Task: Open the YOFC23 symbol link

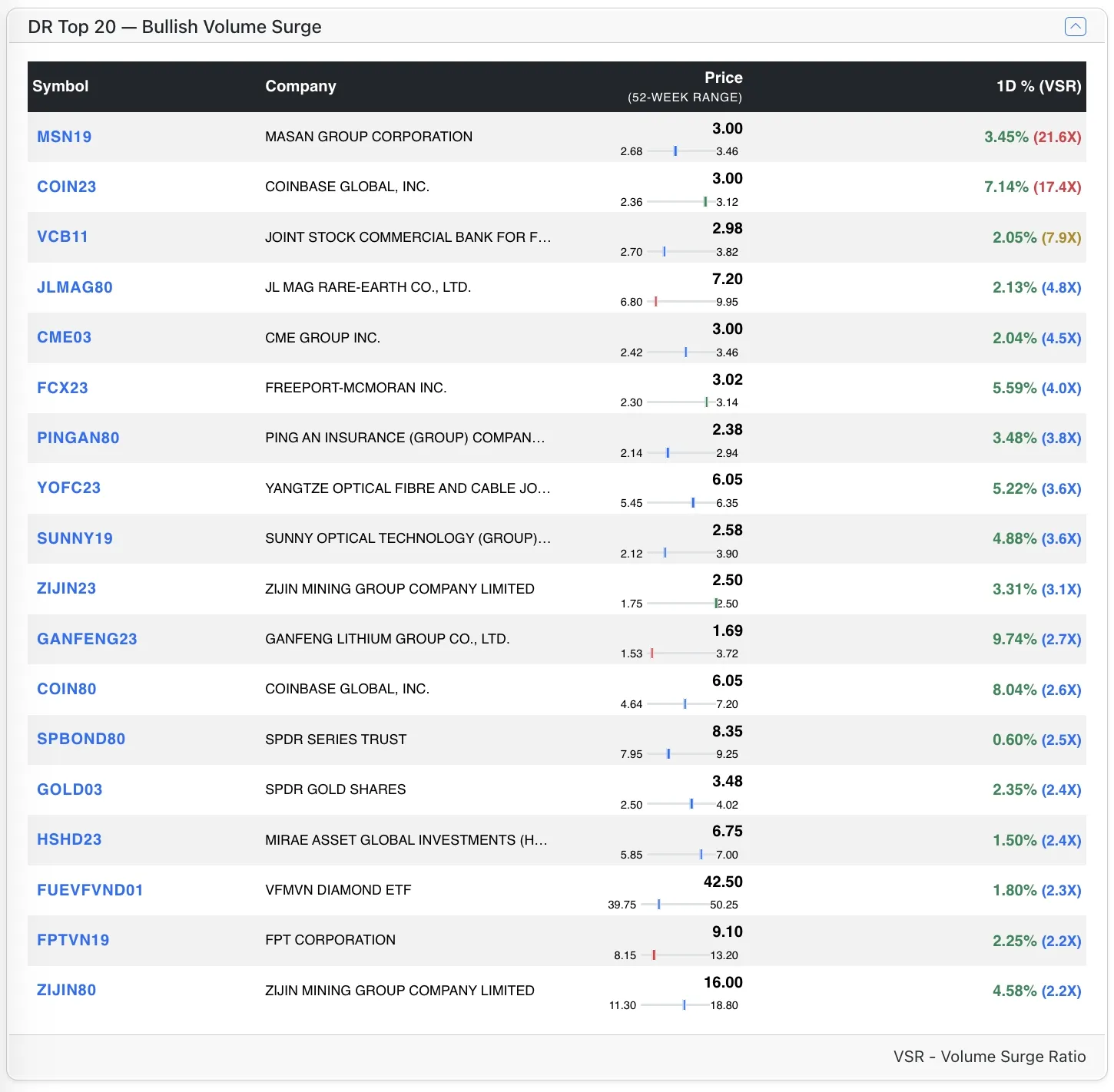Action: tap(69, 488)
